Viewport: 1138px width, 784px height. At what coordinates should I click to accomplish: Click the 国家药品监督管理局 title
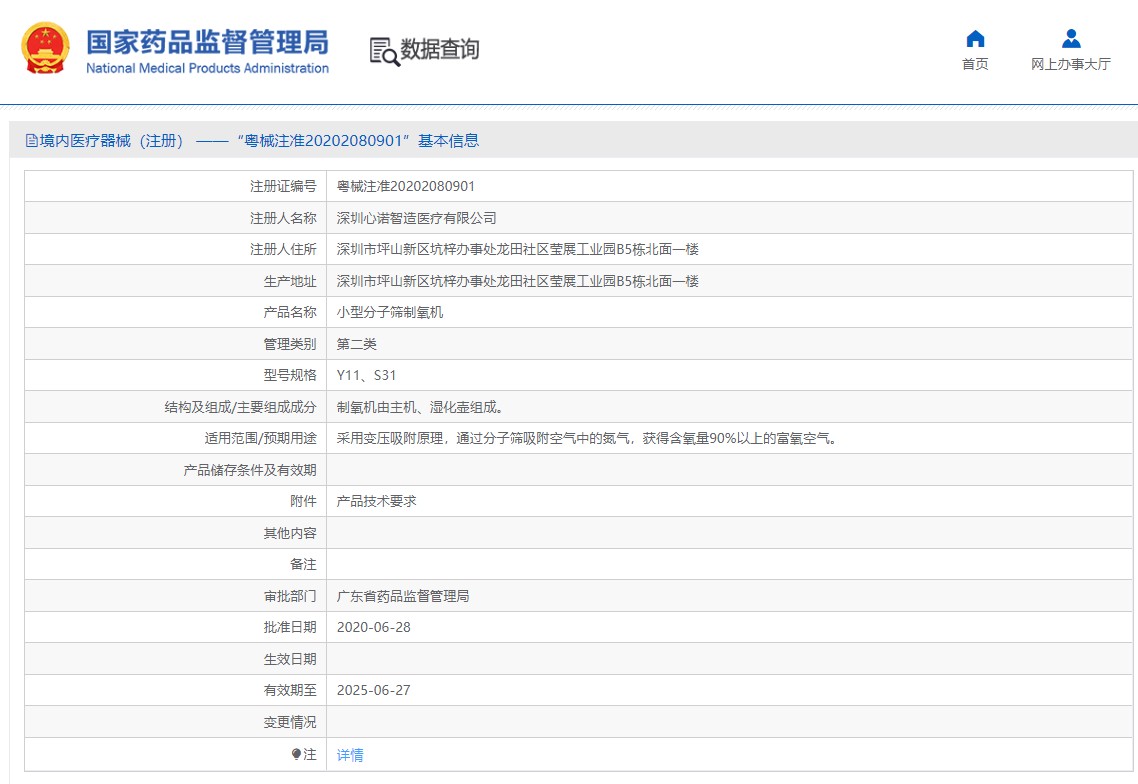pyautogui.click(x=208, y=42)
